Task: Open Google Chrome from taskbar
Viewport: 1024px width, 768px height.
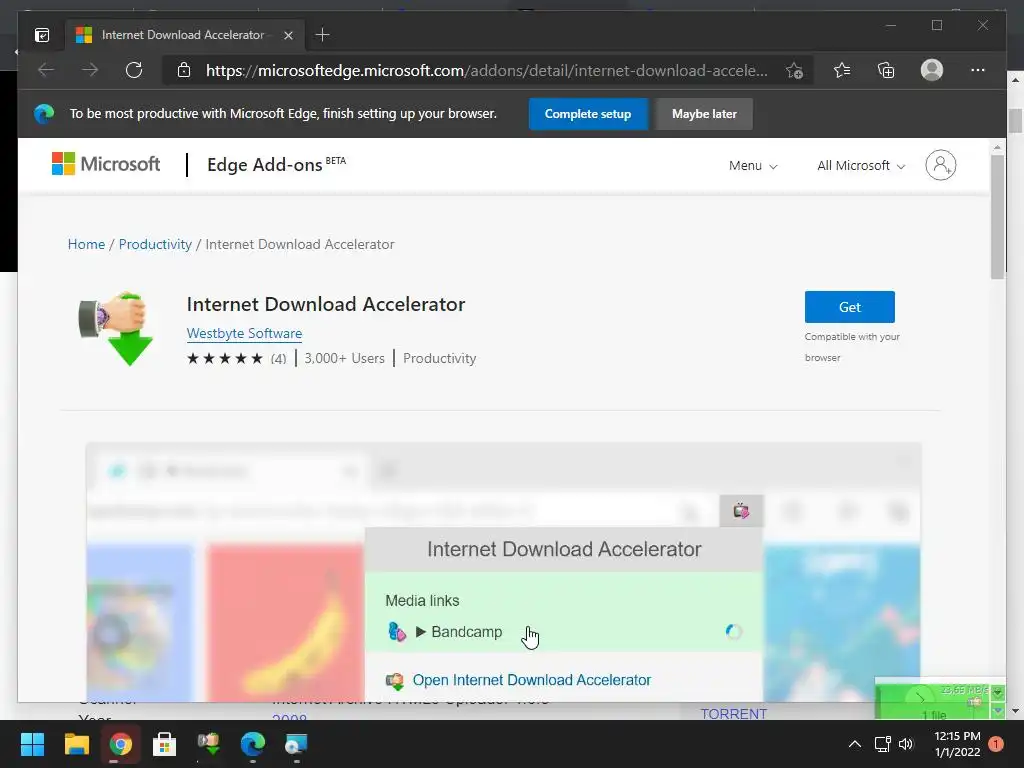Action: click(121, 744)
